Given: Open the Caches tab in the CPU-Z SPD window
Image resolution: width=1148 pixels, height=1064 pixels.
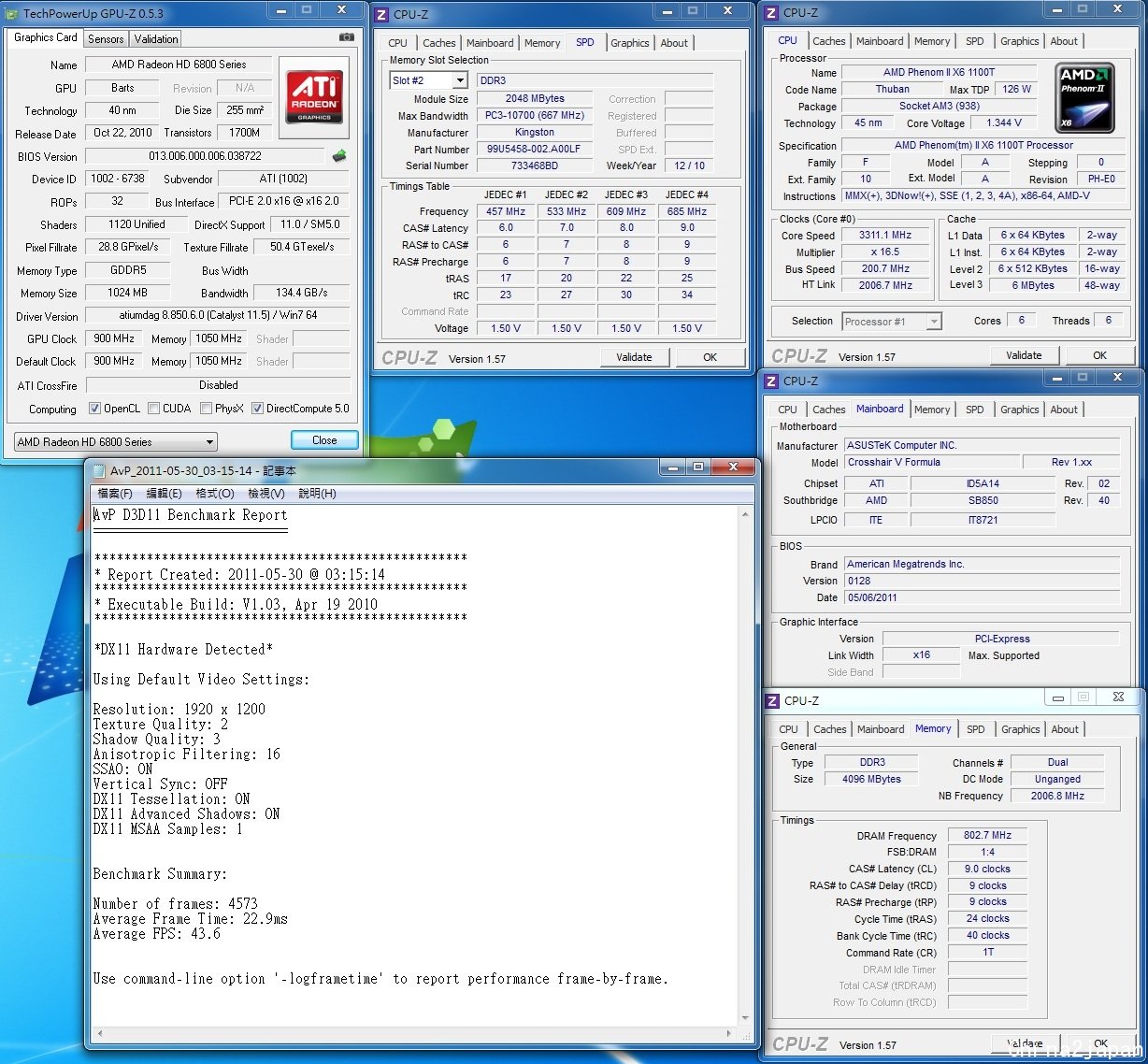Looking at the screenshot, I should click(x=439, y=43).
